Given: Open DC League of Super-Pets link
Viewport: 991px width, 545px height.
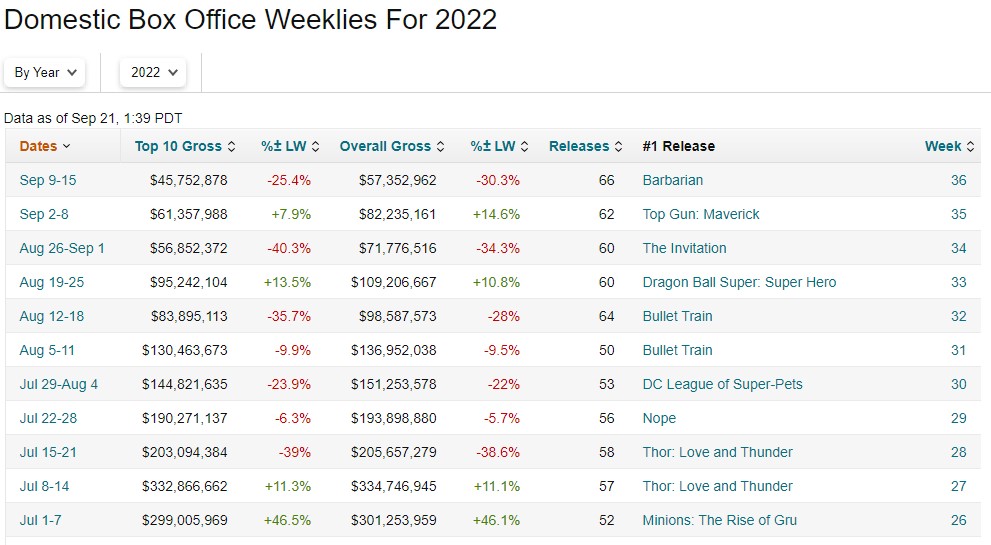Looking at the screenshot, I should pyautogui.click(x=722, y=384).
